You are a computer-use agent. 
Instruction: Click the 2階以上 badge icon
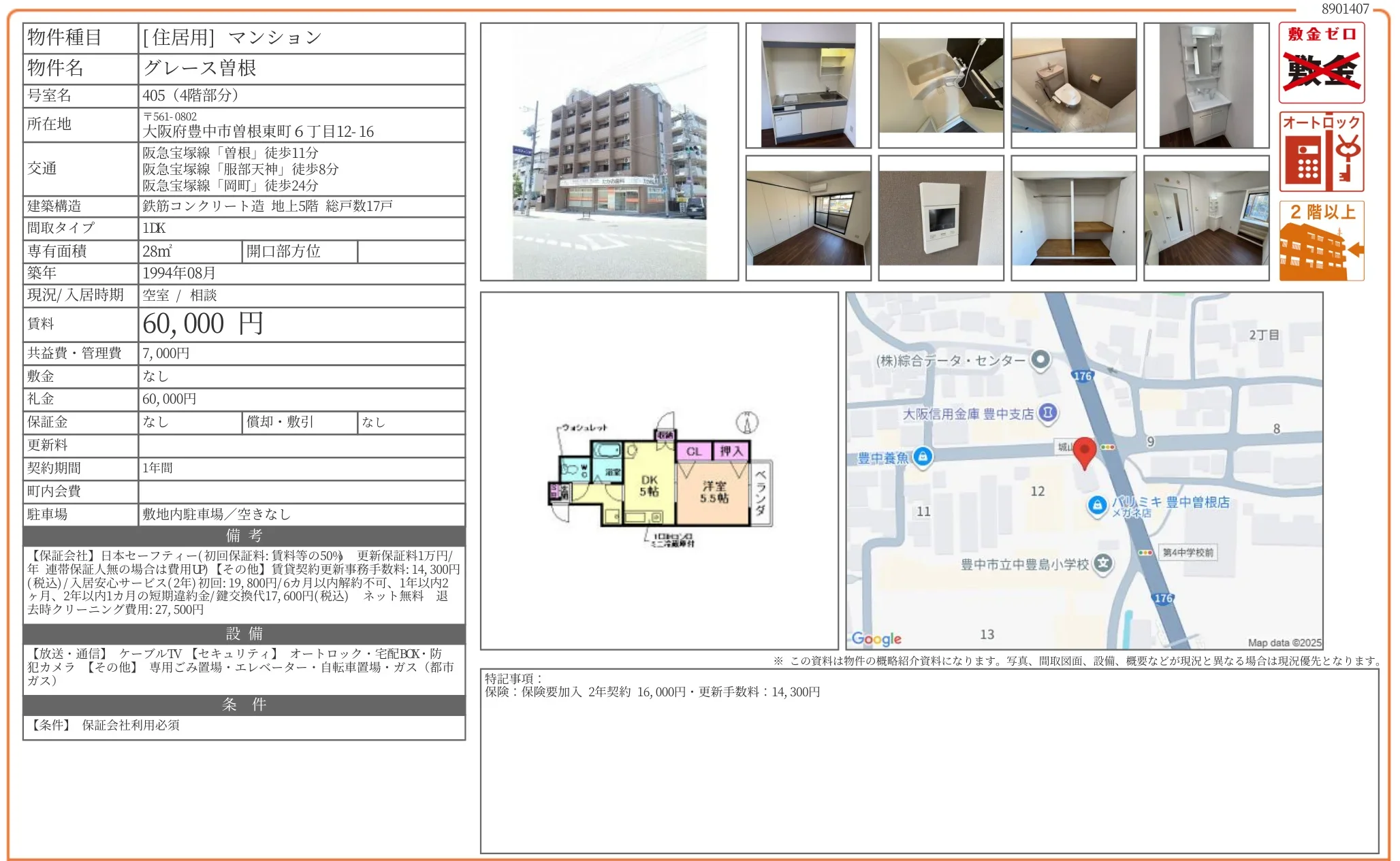tap(1321, 241)
